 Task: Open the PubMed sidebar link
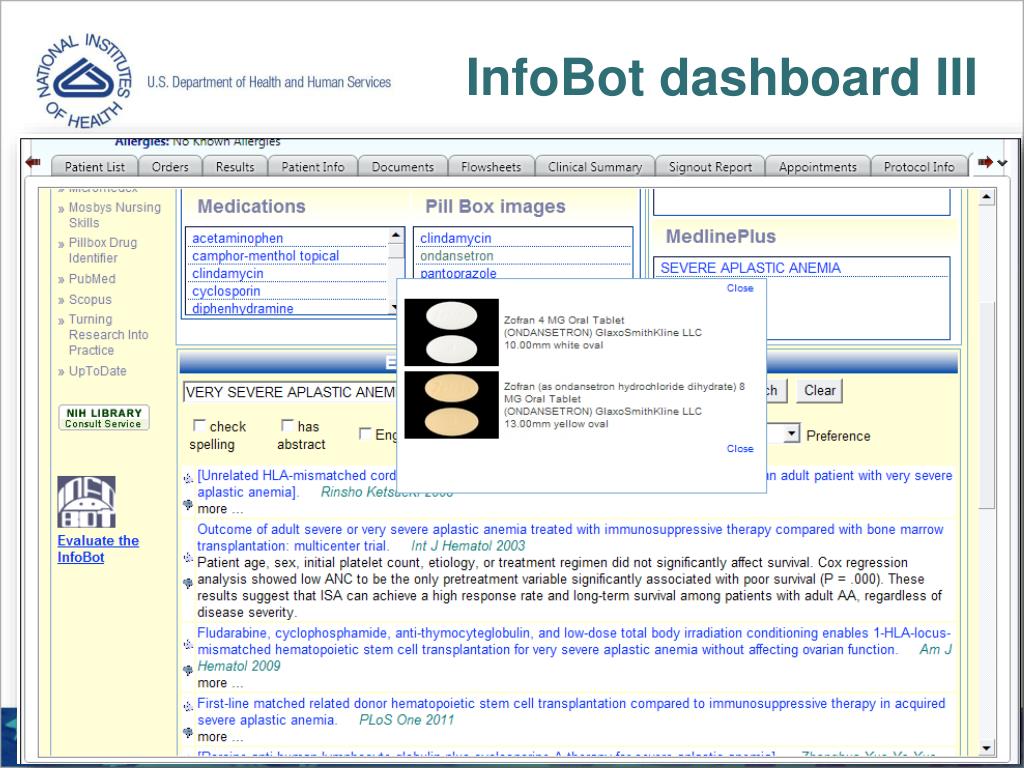[91, 279]
